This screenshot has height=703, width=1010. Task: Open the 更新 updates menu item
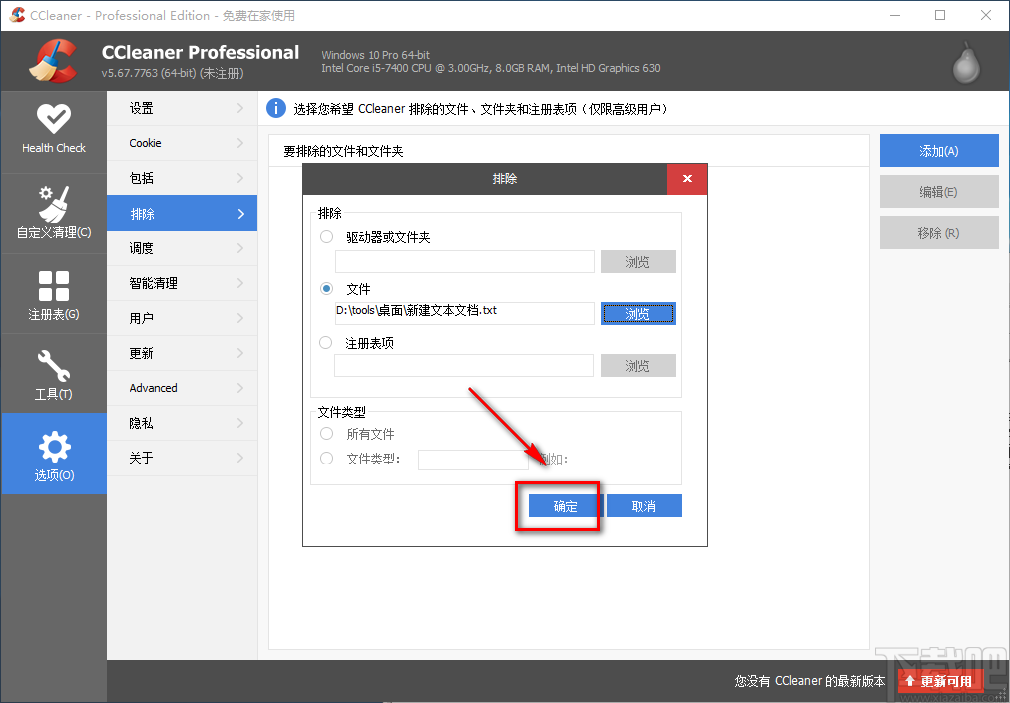(182, 353)
